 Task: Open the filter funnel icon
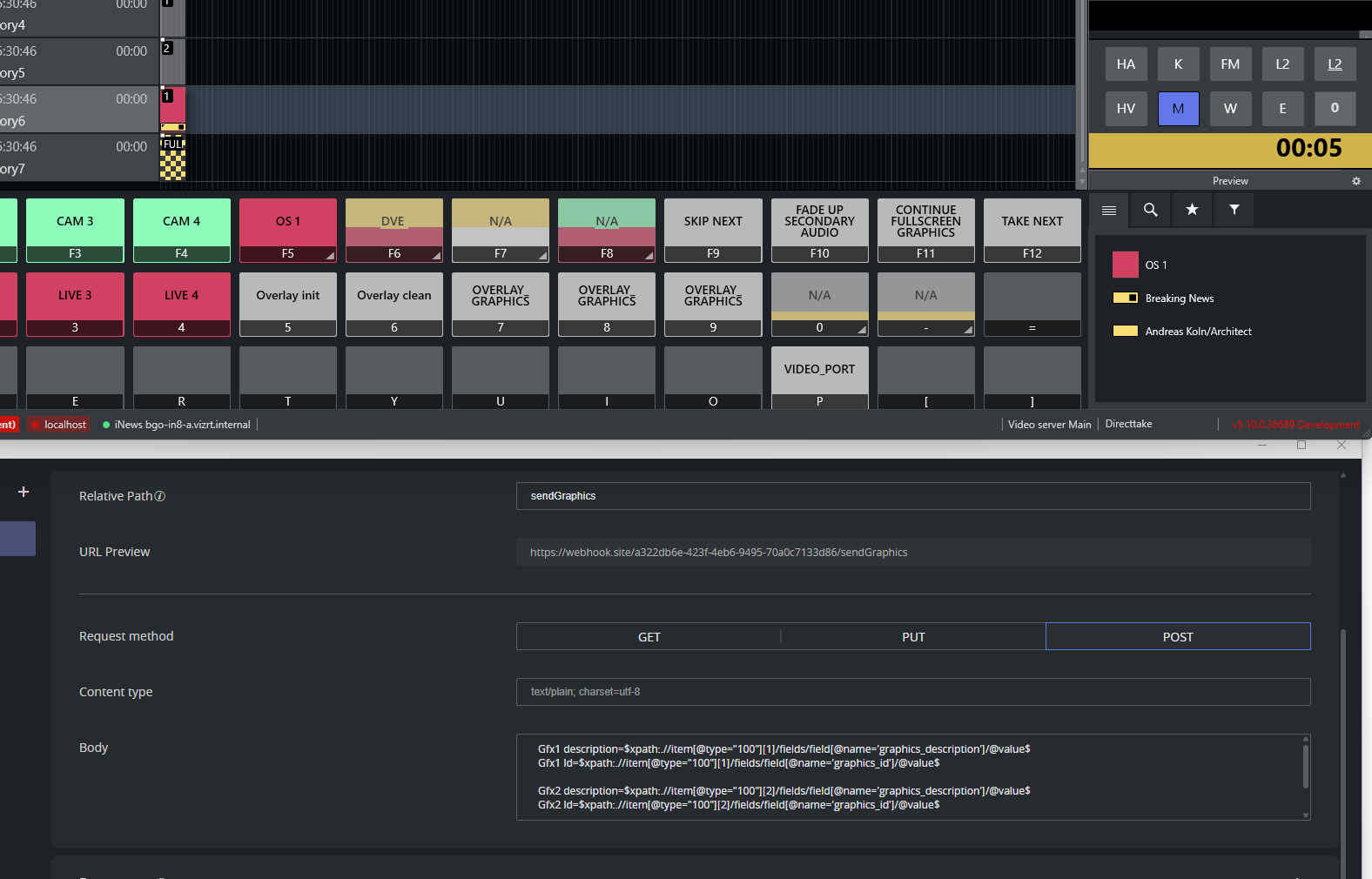1234,210
